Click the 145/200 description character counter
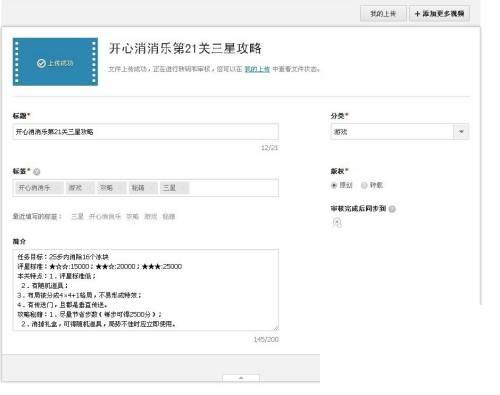500x395 pixels. [x=266, y=339]
